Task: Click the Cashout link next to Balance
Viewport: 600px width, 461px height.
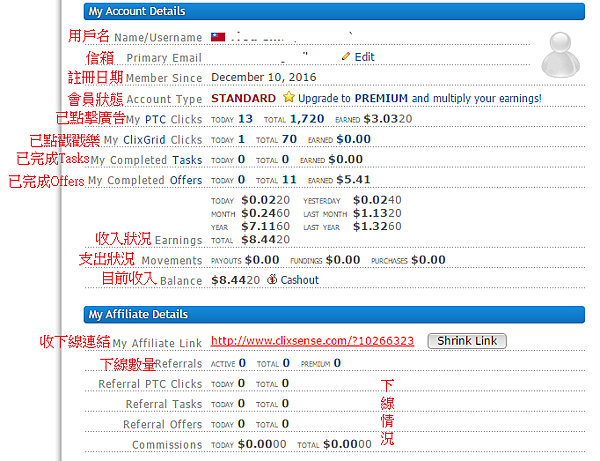Action: (299, 280)
